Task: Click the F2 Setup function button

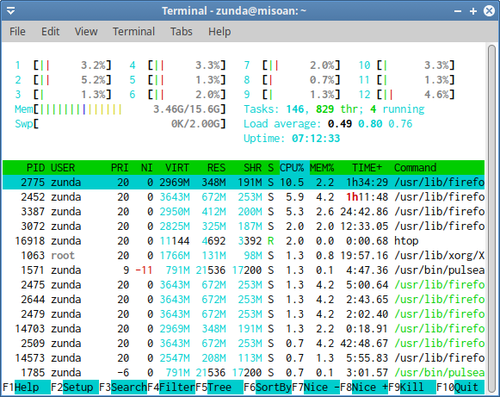Action: (75, 387)
